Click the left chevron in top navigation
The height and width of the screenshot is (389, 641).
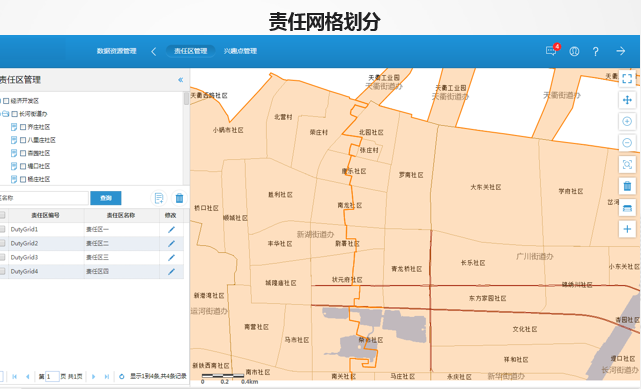(154, 51)
